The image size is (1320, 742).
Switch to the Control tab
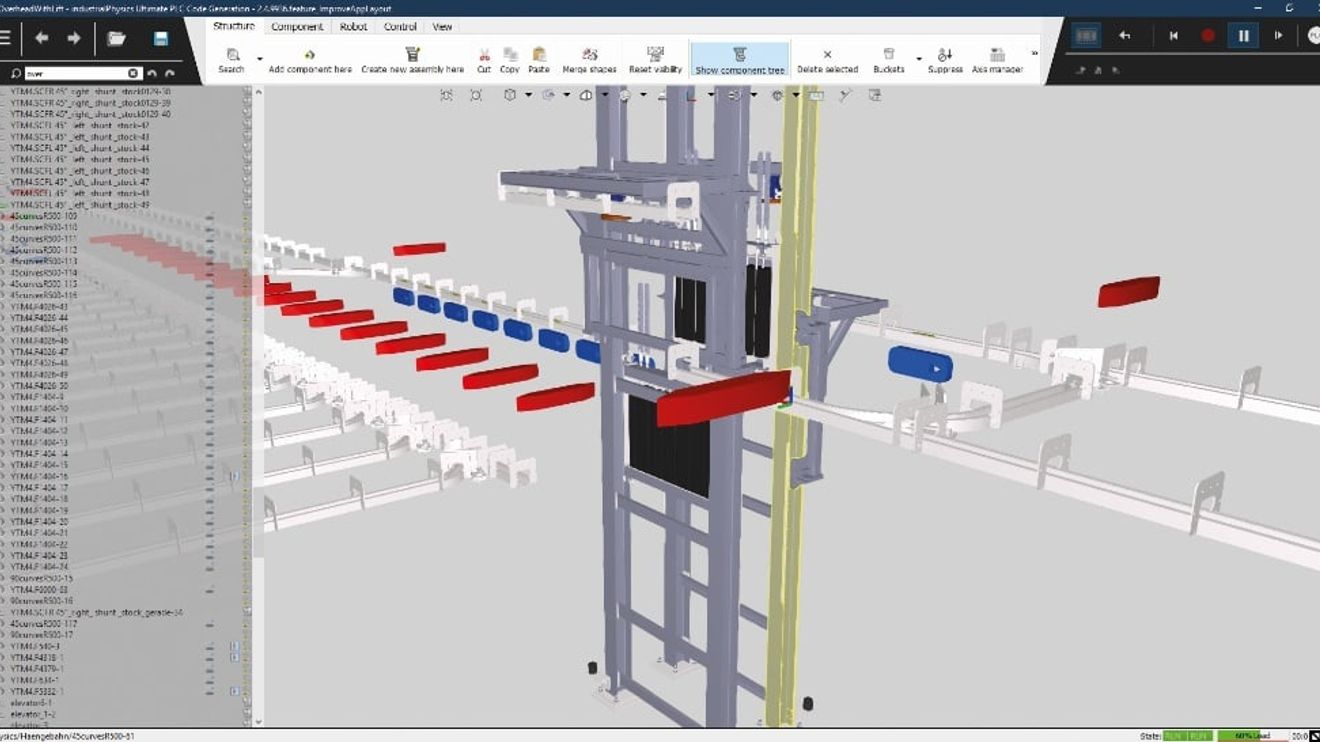coord(400,27)
